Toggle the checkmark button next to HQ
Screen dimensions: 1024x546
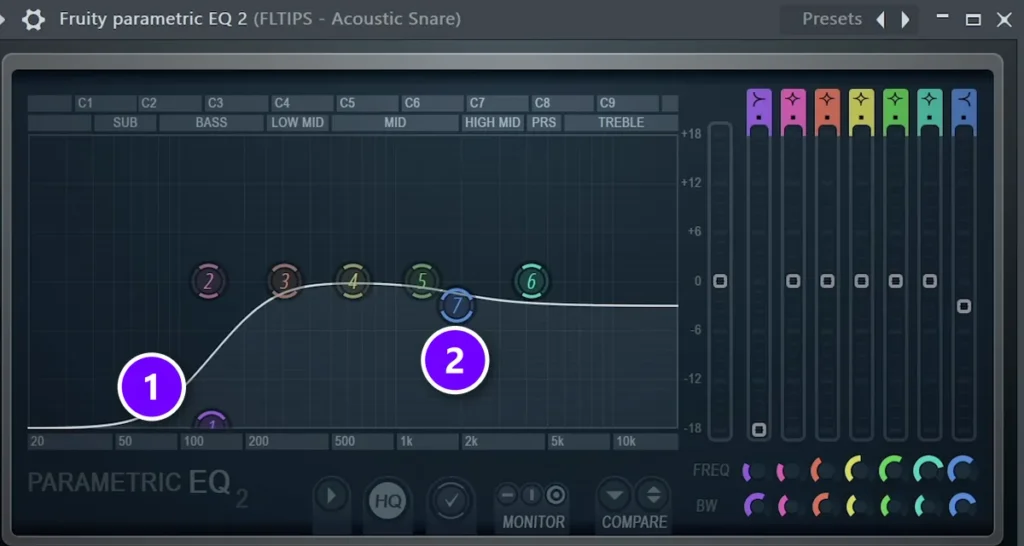click(x=451, y=502)
